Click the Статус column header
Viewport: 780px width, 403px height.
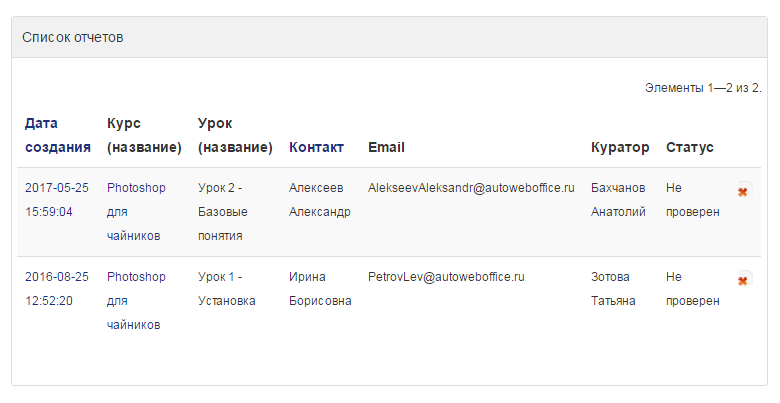689,148
